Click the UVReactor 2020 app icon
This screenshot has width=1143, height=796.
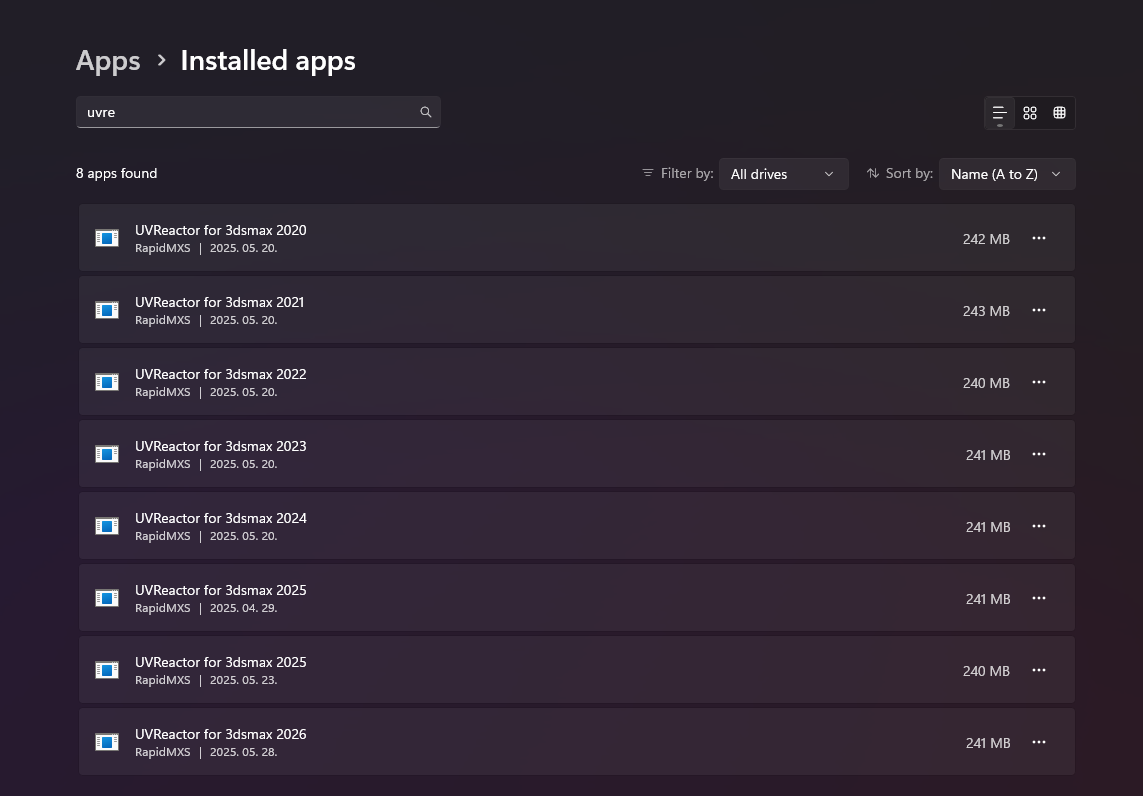point(106,238)
